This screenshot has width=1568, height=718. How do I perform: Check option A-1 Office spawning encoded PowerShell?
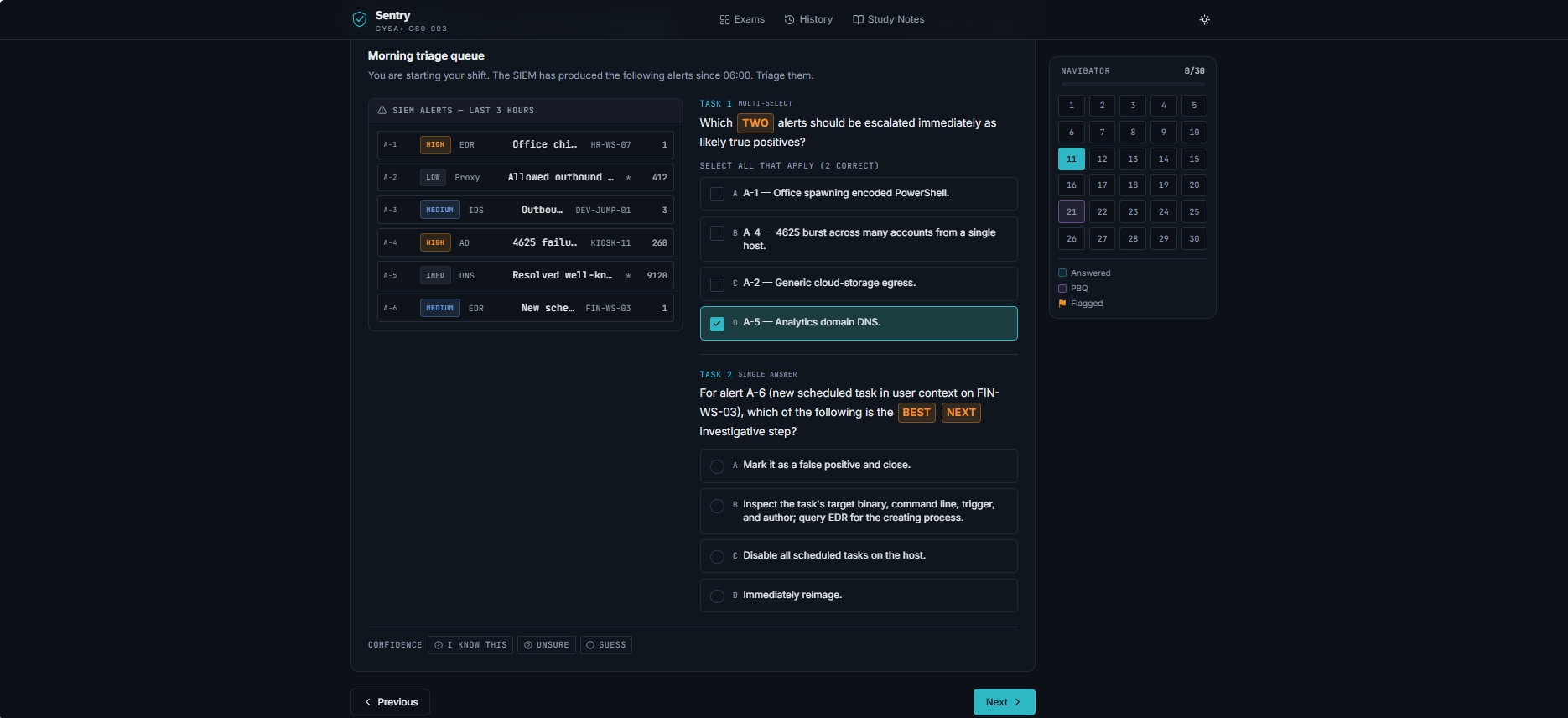tap(859, 194)
